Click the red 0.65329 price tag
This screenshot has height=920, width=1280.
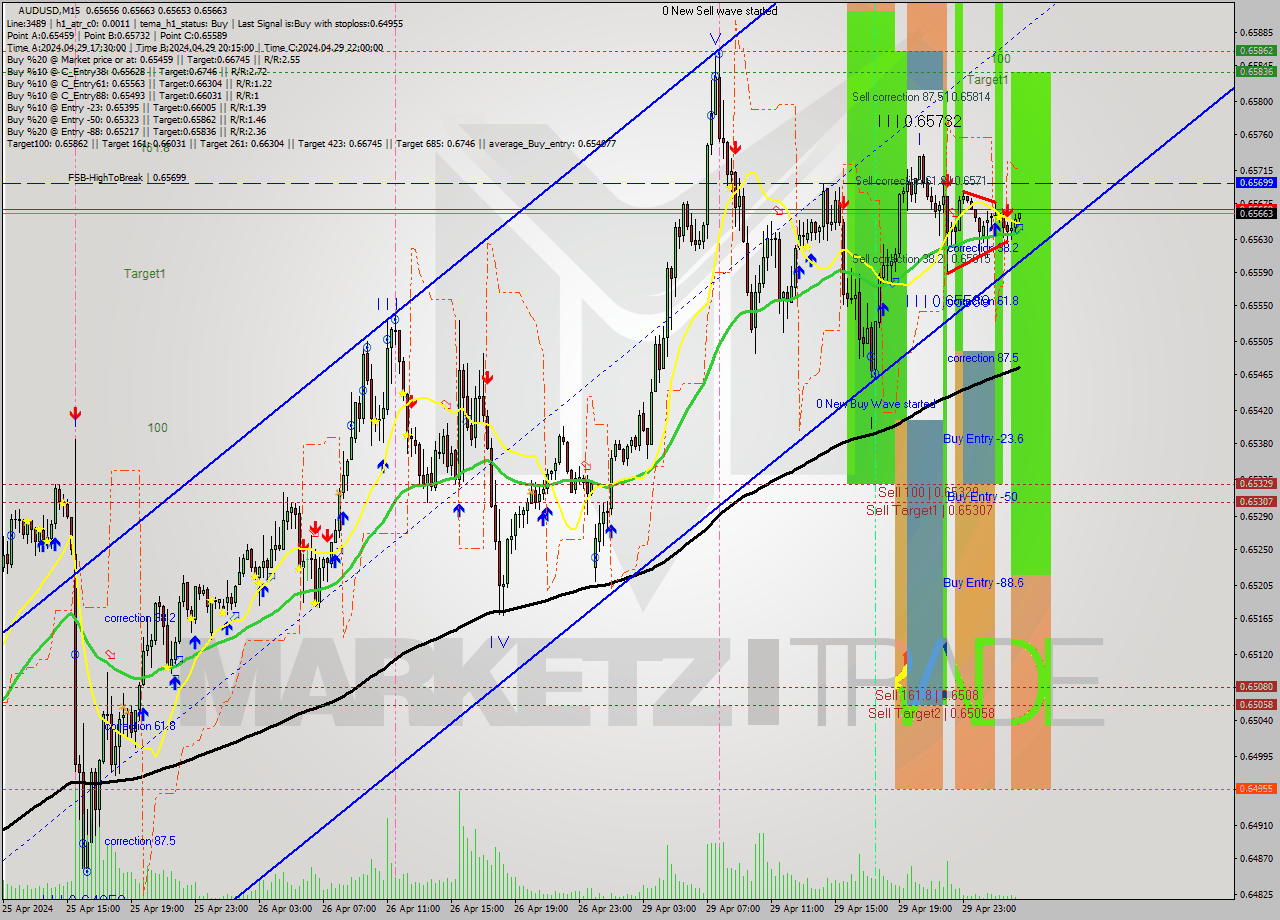click(1256, 483)
